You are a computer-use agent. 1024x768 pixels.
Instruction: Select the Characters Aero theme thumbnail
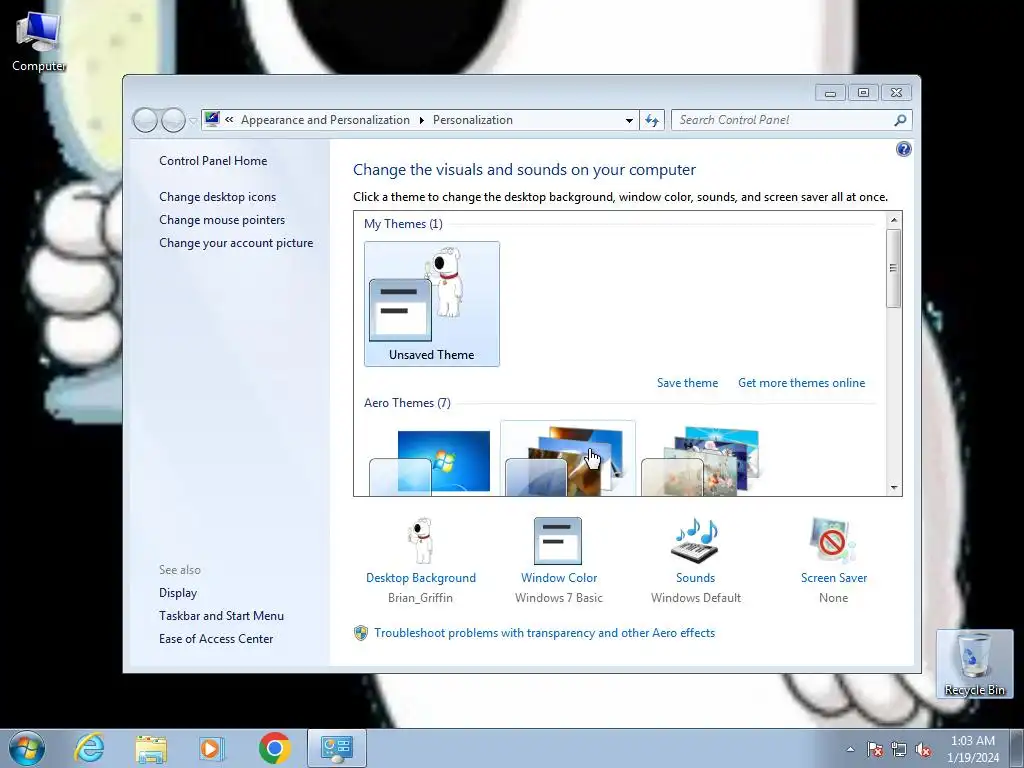click(x=703, y=460)
